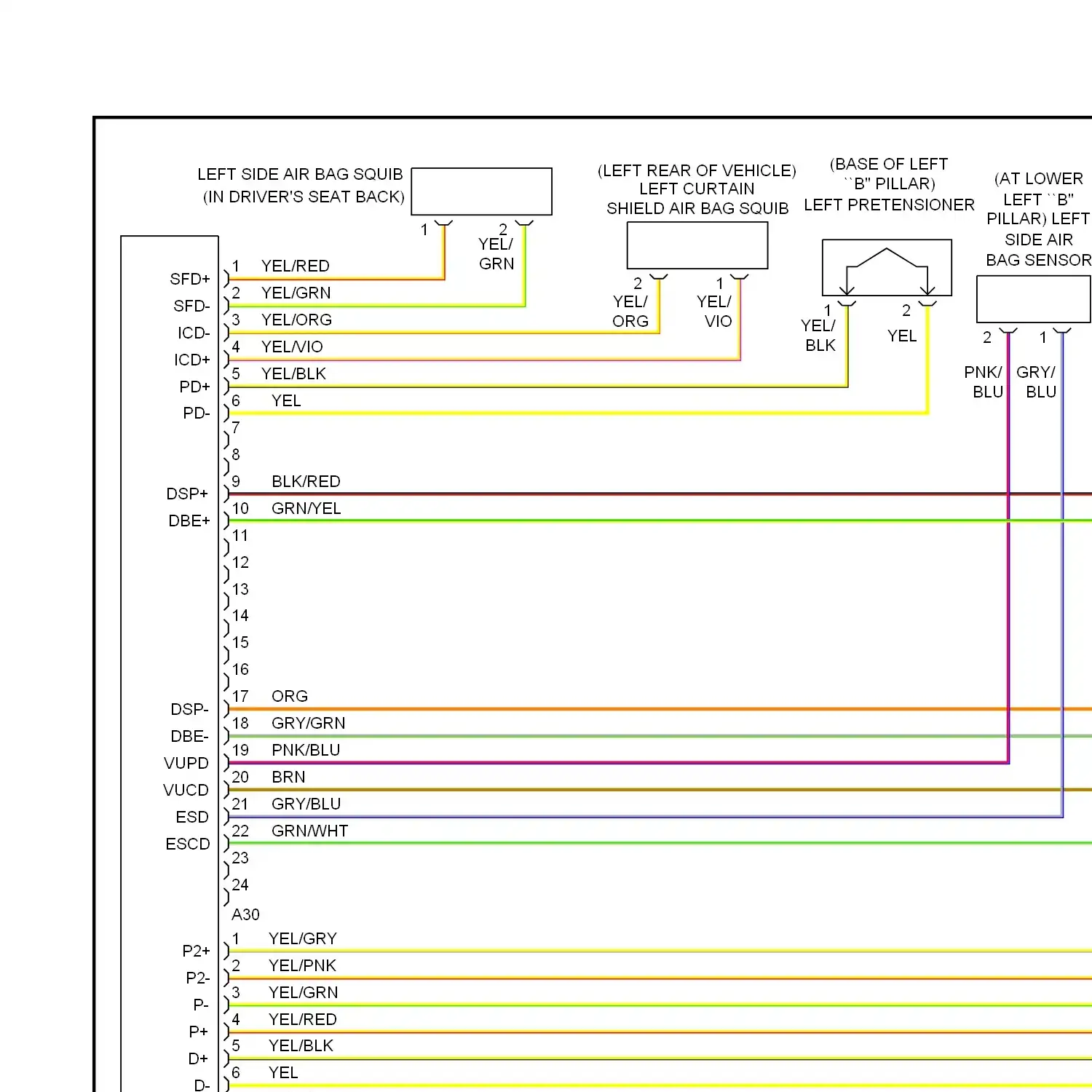Select the GRY/BLU label at pin 21
Screen dimensions: 1092x1092
pos(306,804)
